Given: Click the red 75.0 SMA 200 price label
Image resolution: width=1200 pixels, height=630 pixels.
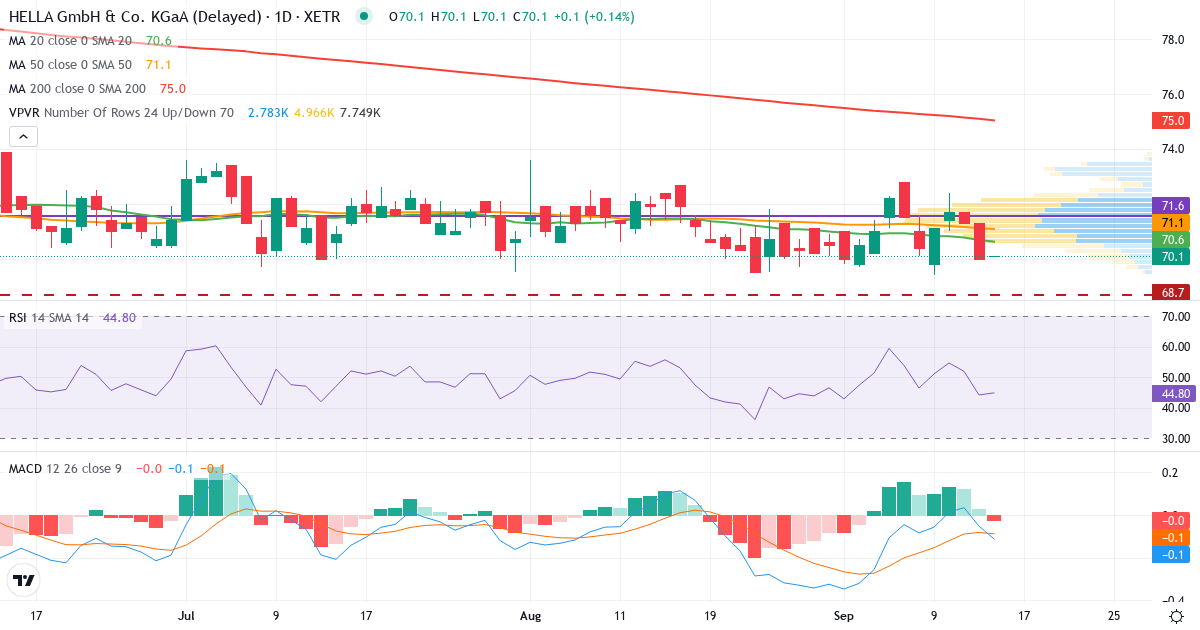Looking at the screenshot, I should [x=1173, y=120].
